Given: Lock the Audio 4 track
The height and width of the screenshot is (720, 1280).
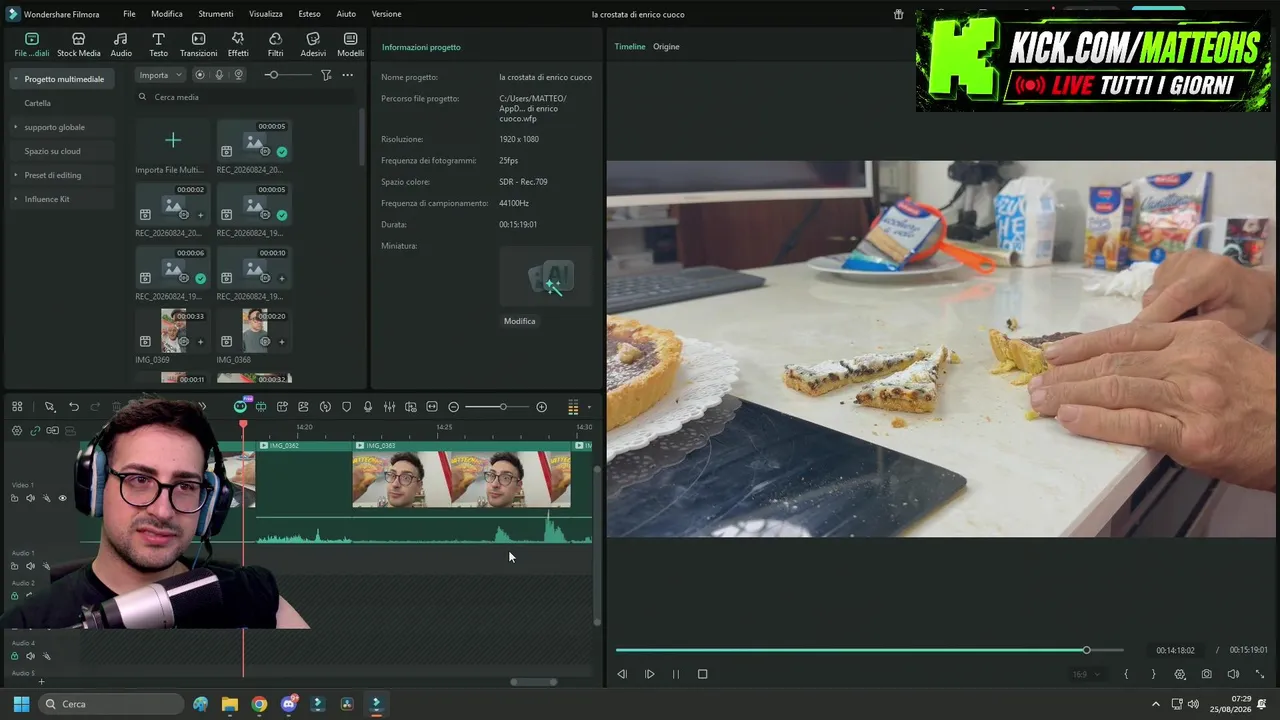Looking at the screenshot, I should (x=14, y=656).
